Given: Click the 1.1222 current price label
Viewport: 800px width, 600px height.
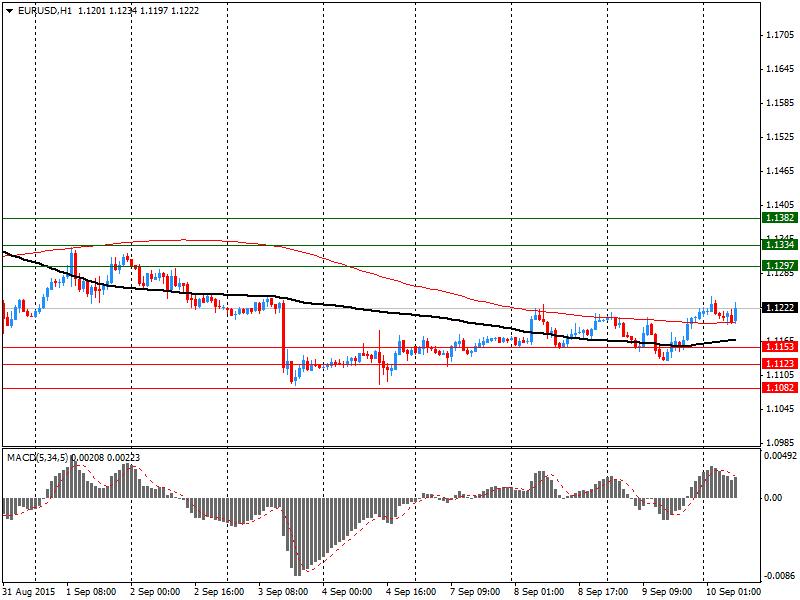Looking at the screenshot, I should coord(780,308).
